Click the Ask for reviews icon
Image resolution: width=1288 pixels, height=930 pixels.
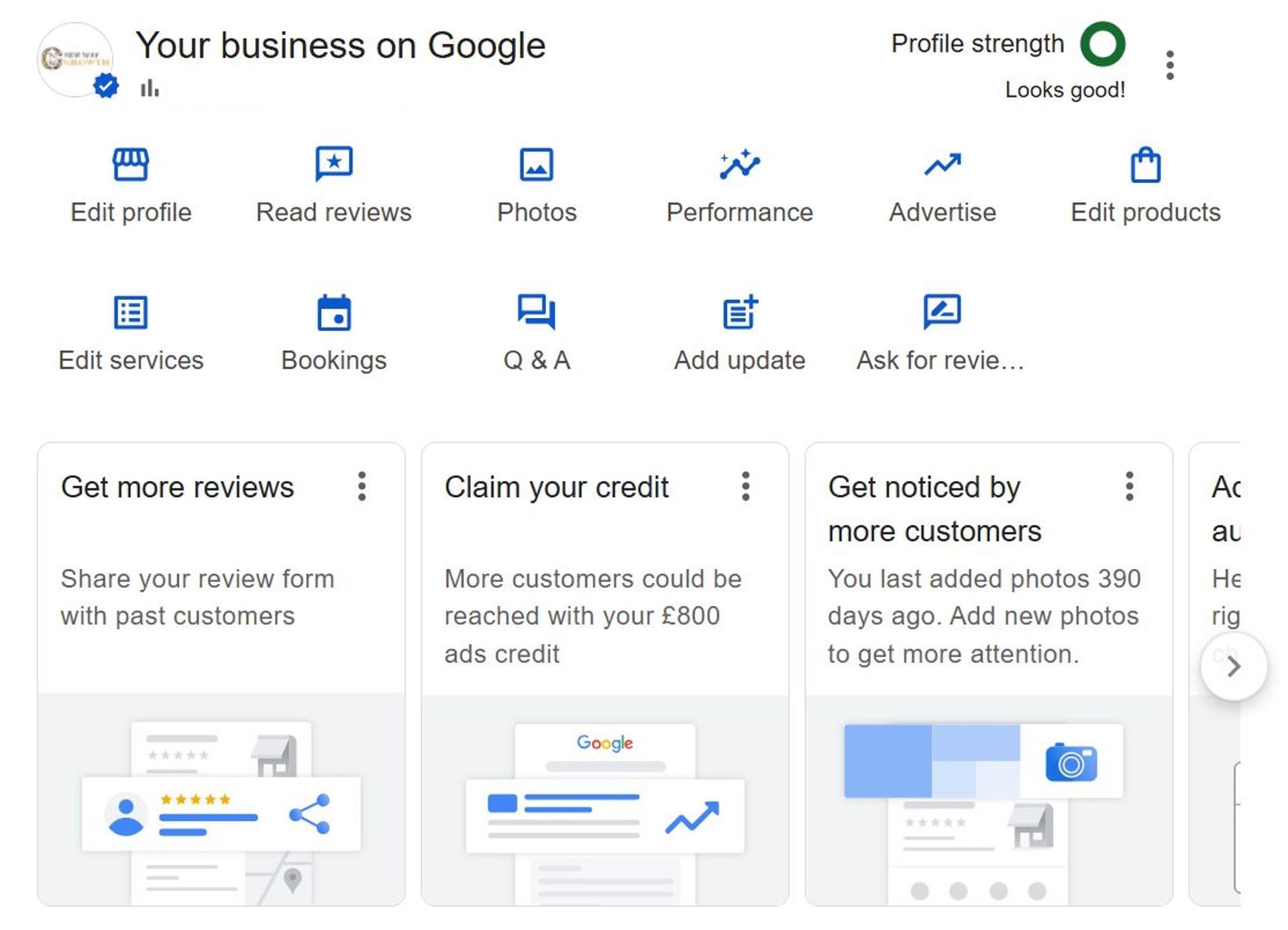coord(942,312)
